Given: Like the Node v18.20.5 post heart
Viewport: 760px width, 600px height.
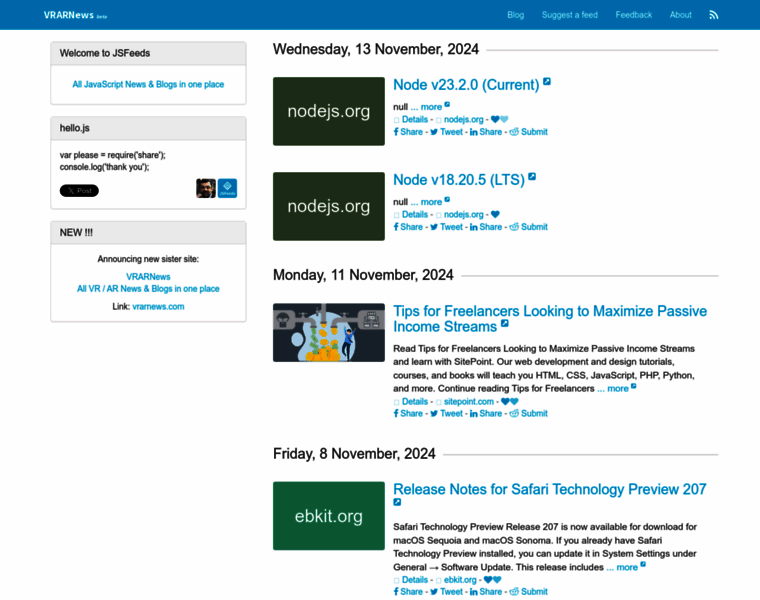Looking at the screenshot, I should tap(495, 214).
